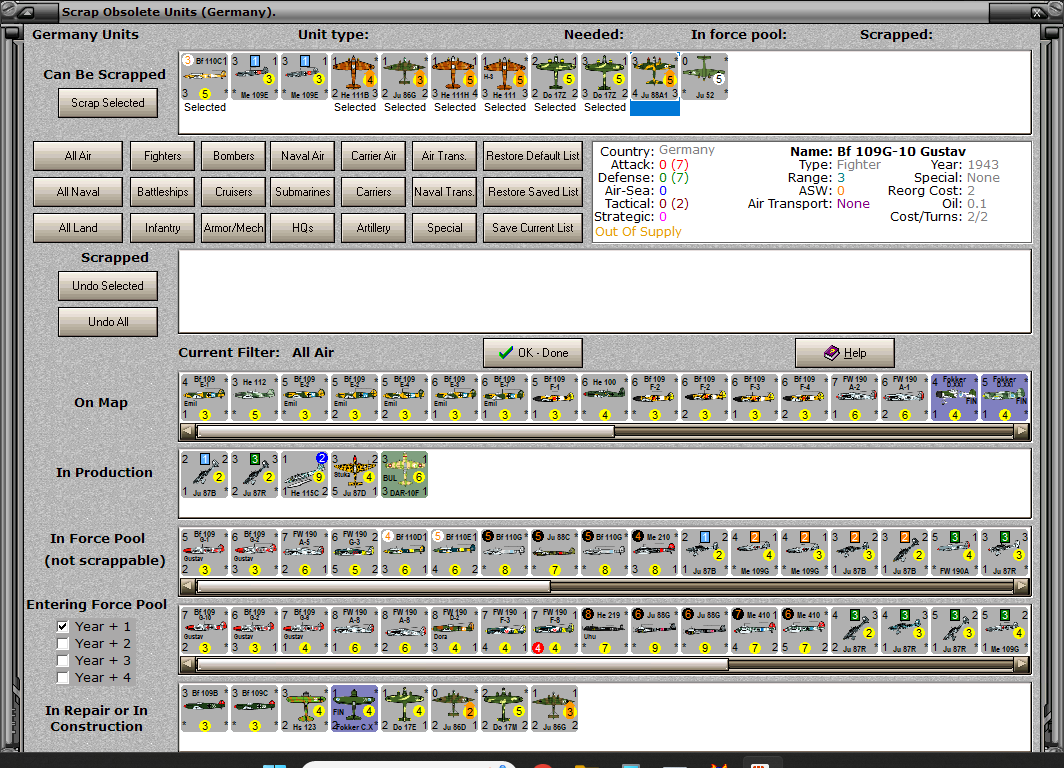Filter units by Fighters

163,156
